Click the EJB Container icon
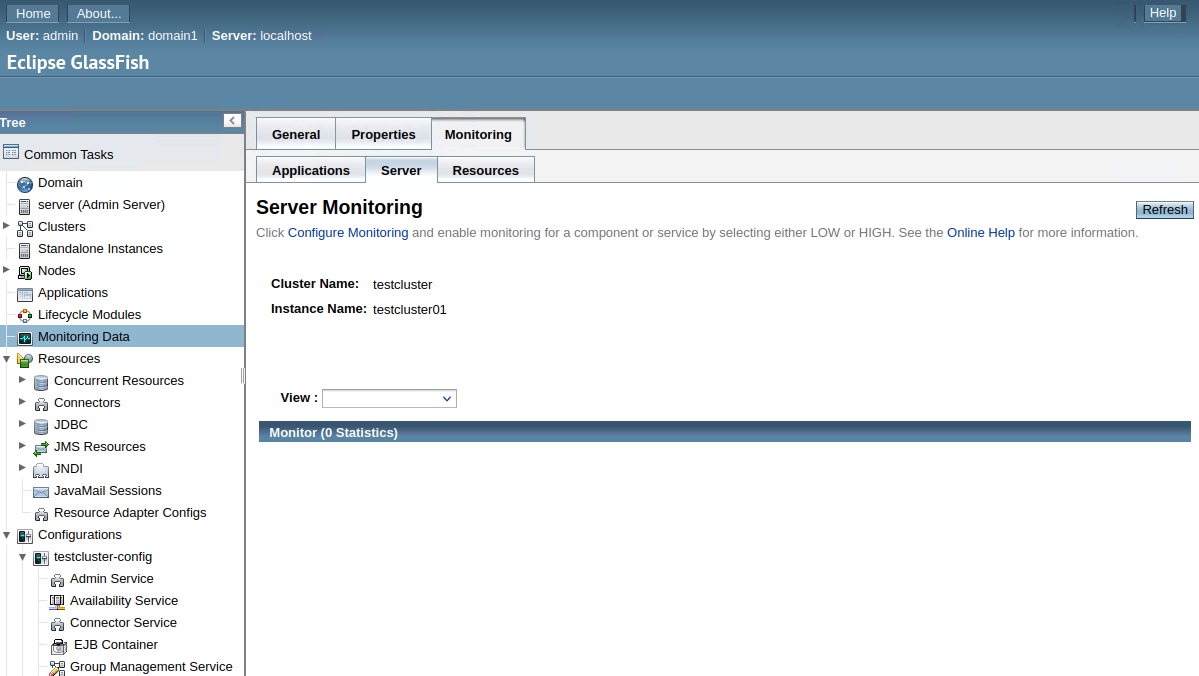Screen dimensions: 1199x676 coord(59,647)
